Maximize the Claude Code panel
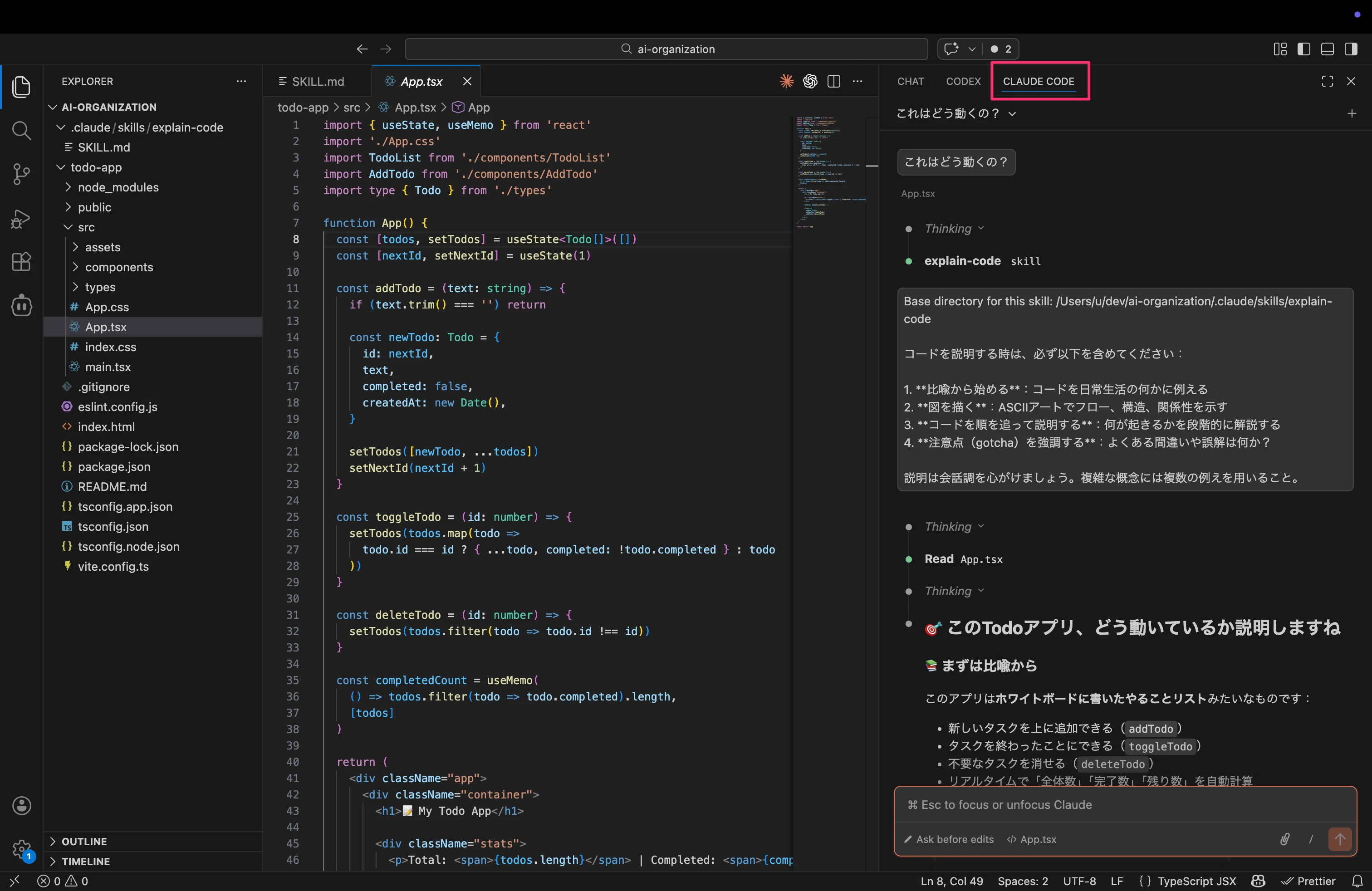This screenshot has width=1372, height=891. 1328,81
